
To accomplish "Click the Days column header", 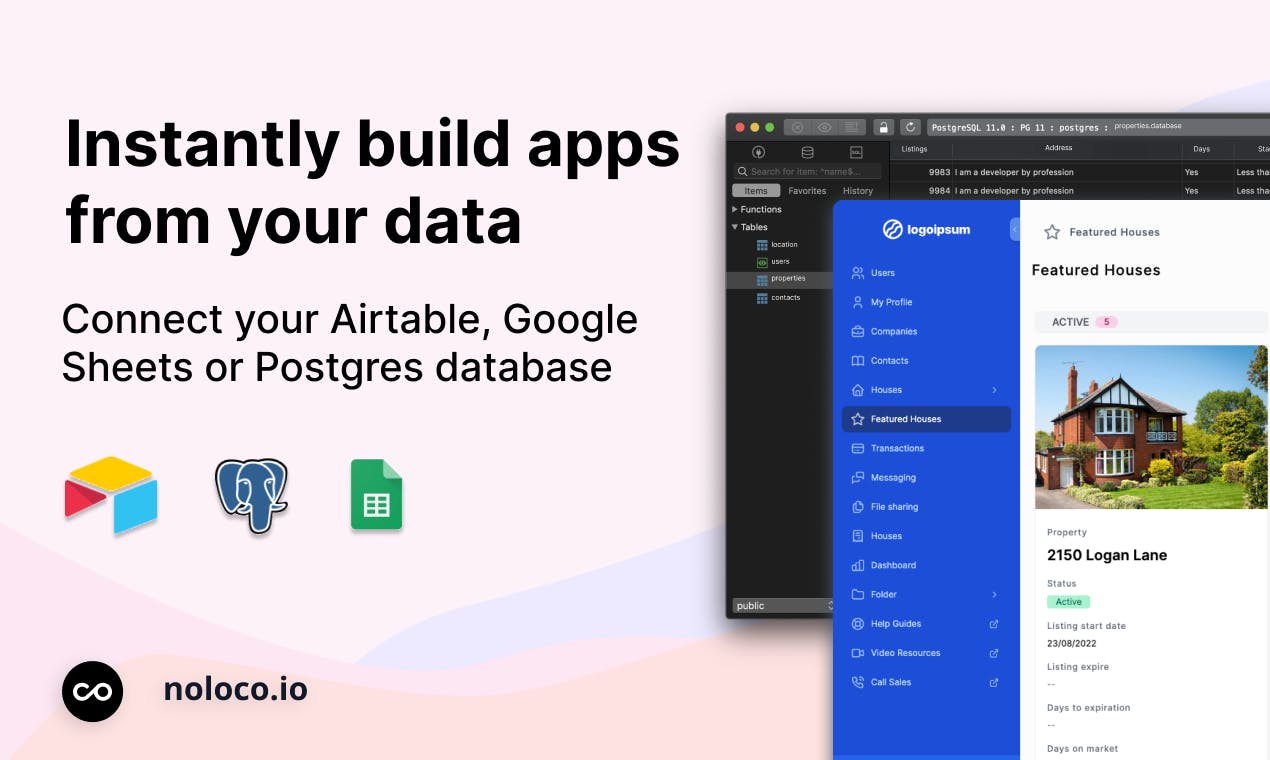I will [1201, 149].
